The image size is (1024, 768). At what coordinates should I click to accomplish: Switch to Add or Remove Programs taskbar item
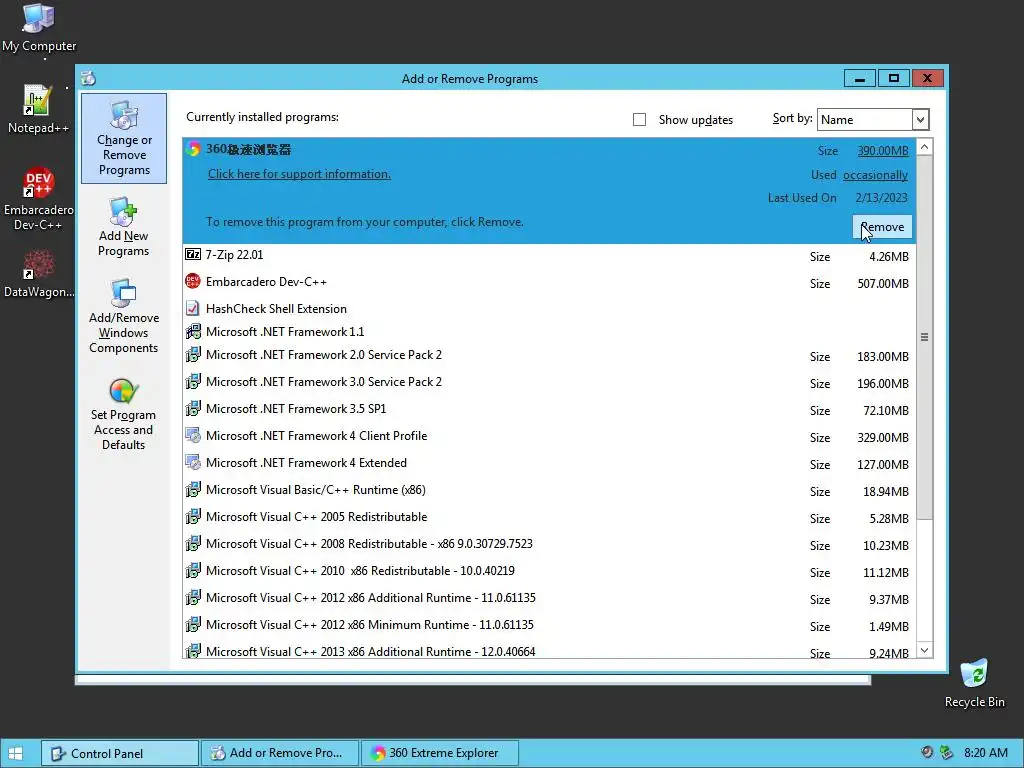click(280, 753)
